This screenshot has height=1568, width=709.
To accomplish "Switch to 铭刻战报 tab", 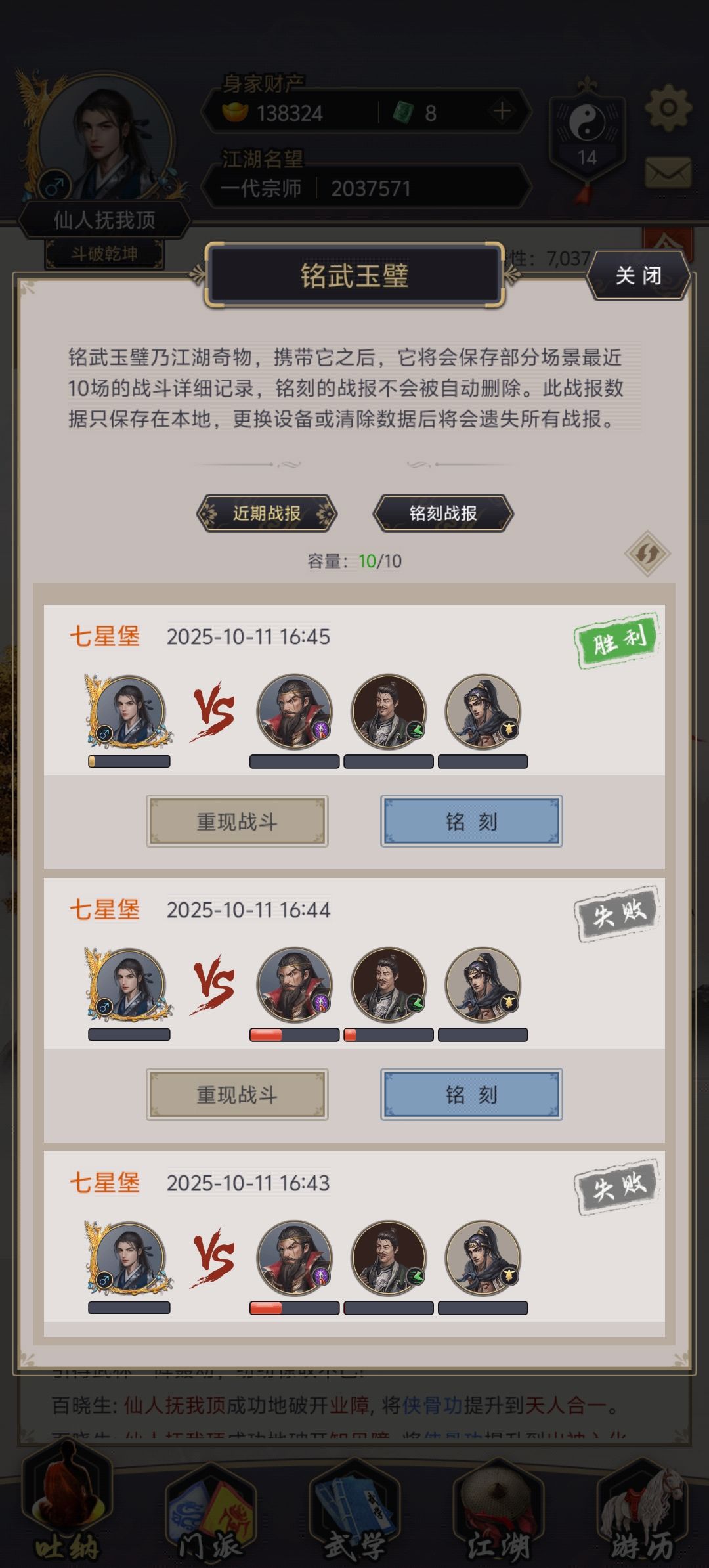I will [x=443, y=513].
